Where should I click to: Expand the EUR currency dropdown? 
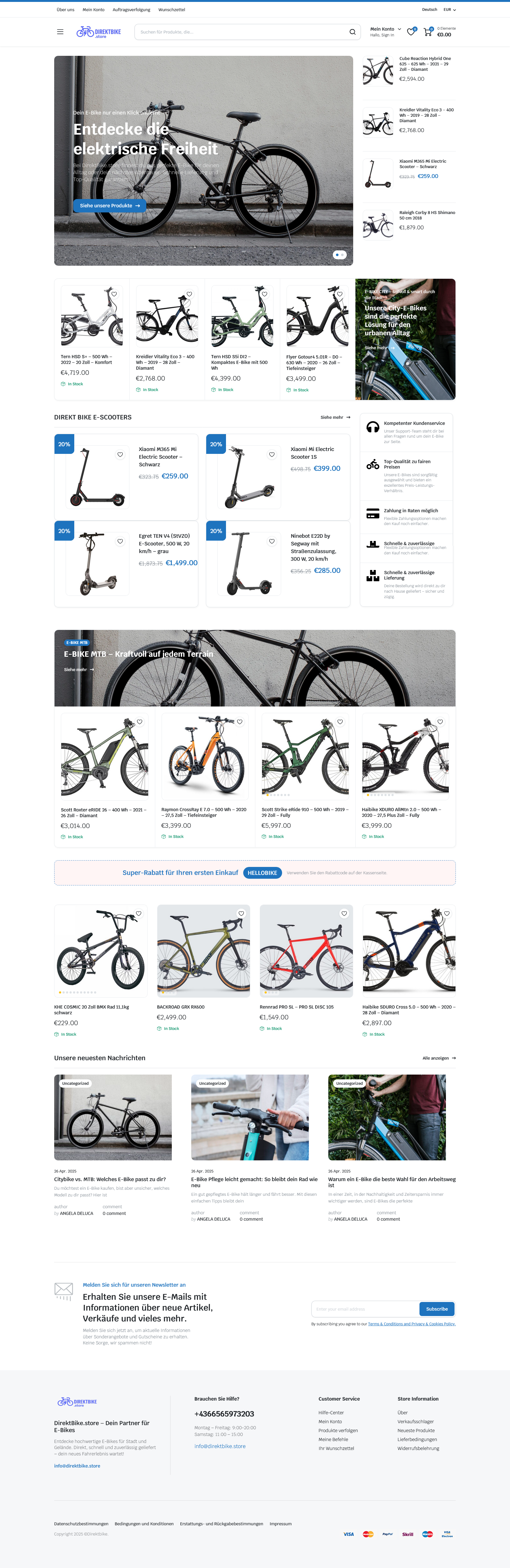tap(450, 10)
